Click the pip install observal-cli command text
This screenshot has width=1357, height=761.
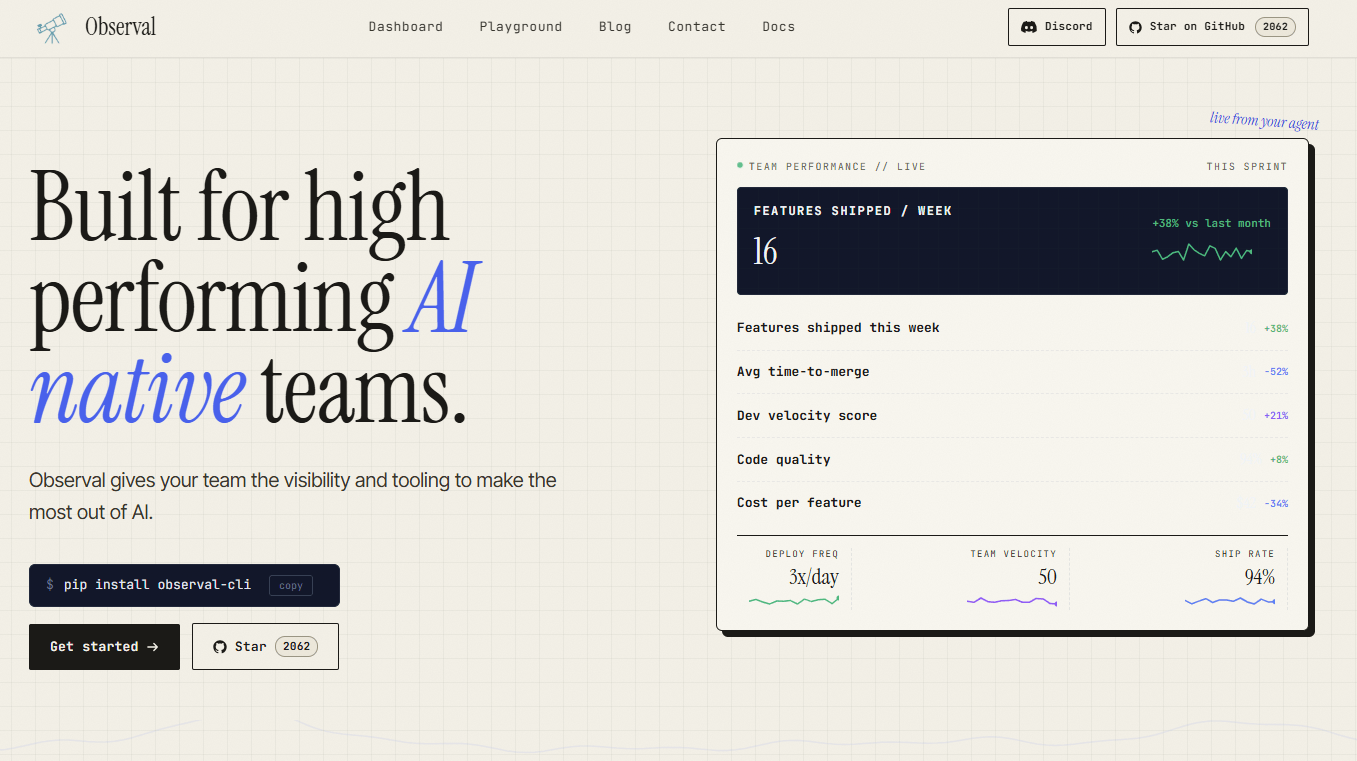point(157,585)
